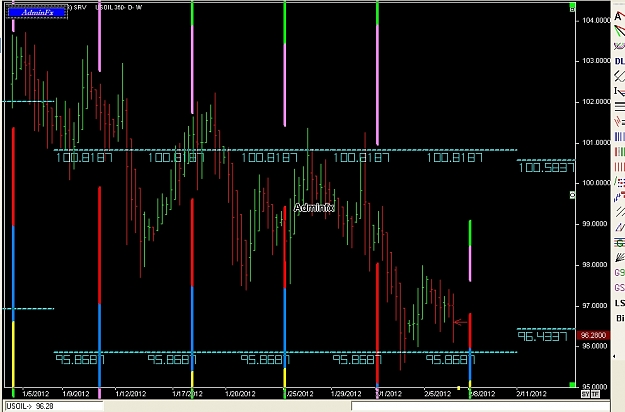The image size is (625, 412).
Task: Select the text label 'A' drawing tool
Action: point(619,16)
